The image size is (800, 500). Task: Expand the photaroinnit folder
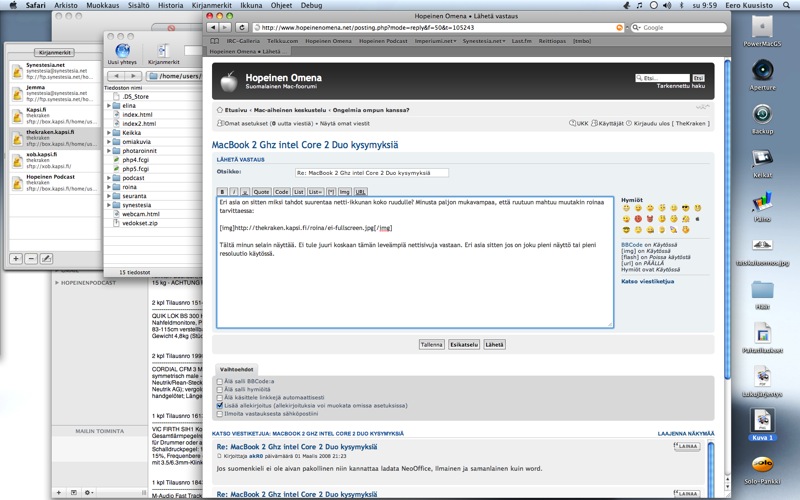(109, 151)
